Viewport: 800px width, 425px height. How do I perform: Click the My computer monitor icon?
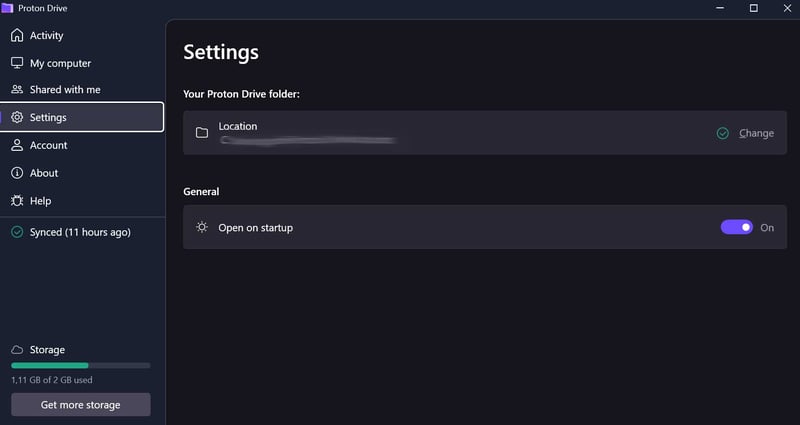pos(17,63)
